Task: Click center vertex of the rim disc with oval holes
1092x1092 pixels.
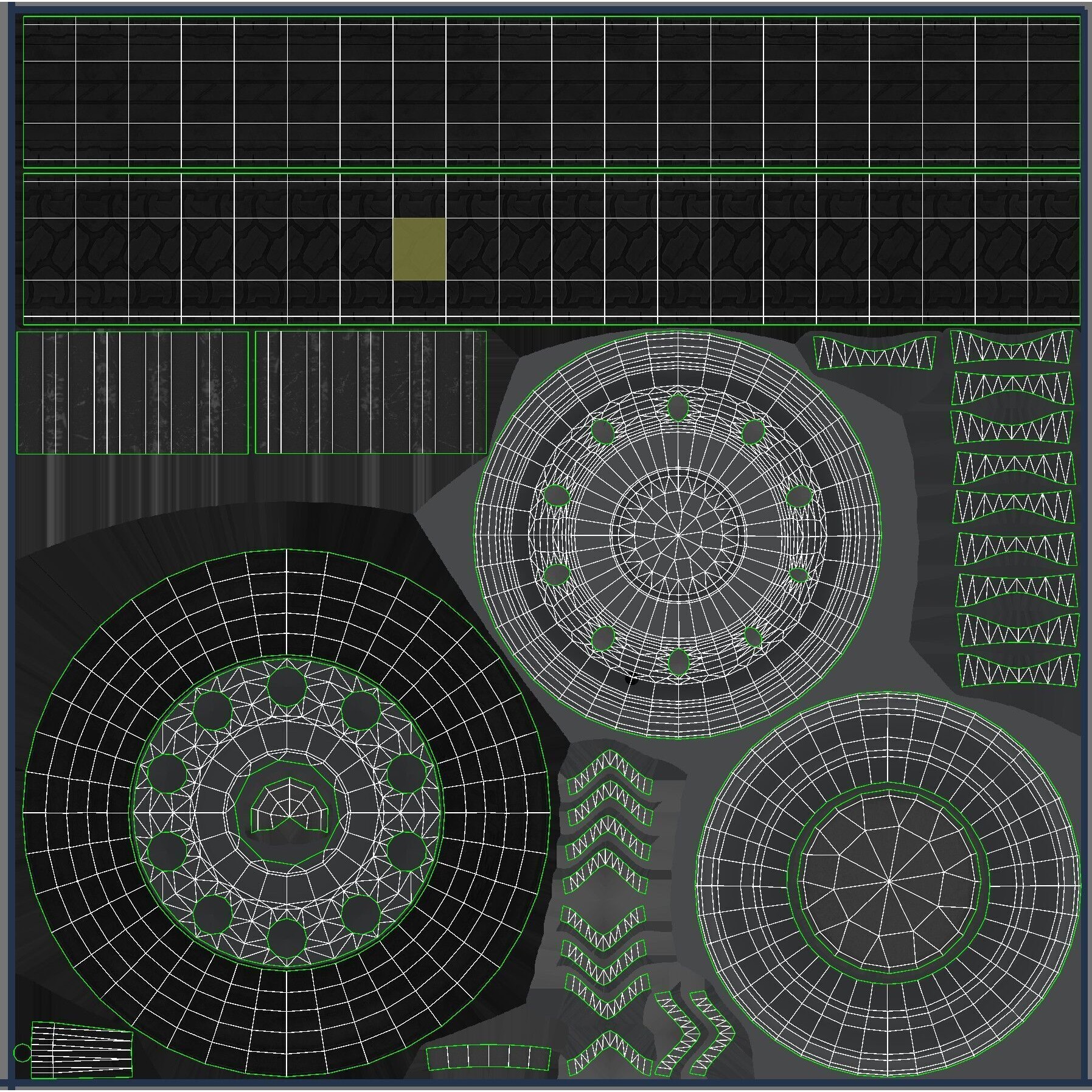Action: (x=678, y=535)
